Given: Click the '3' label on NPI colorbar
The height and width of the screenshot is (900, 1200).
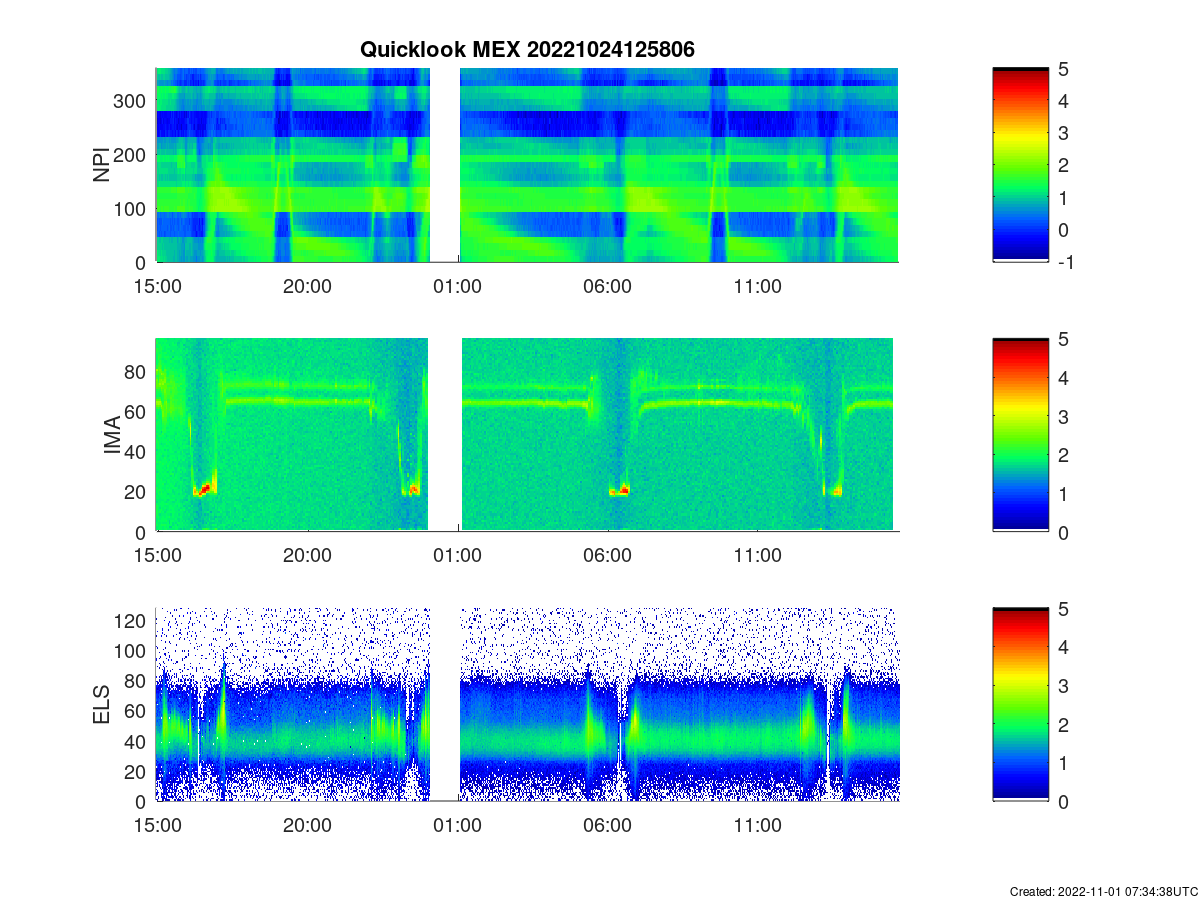Looking at the screenshot, I should 1064,133.
